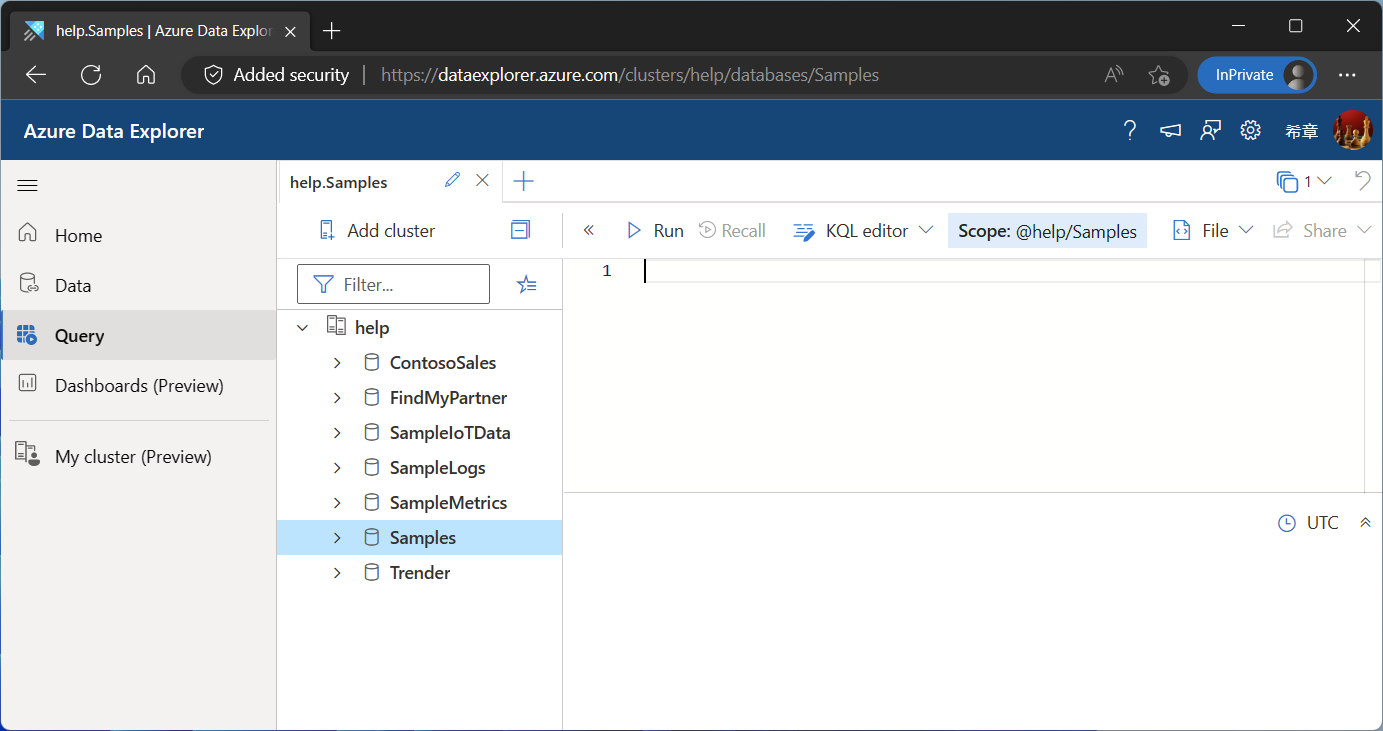
Task: Select the SampleIoTData database
Action: (450, 433)
